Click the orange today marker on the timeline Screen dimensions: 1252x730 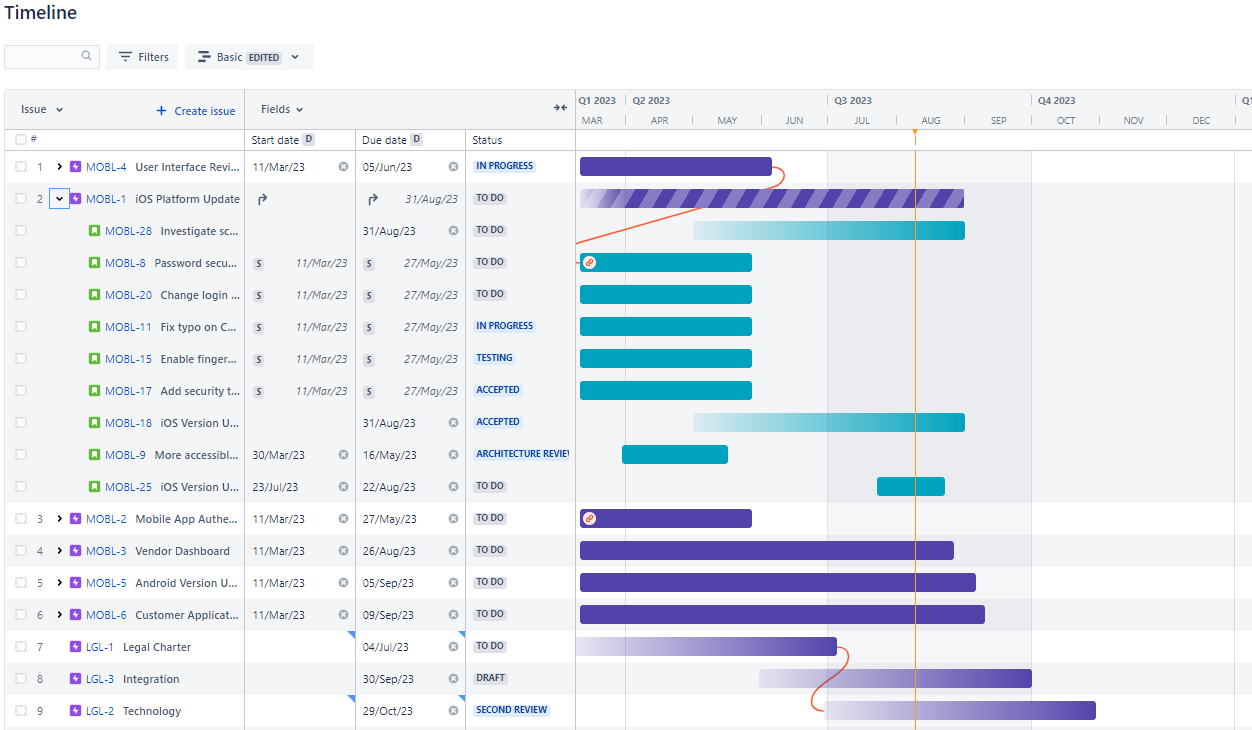tap(914, 131)
